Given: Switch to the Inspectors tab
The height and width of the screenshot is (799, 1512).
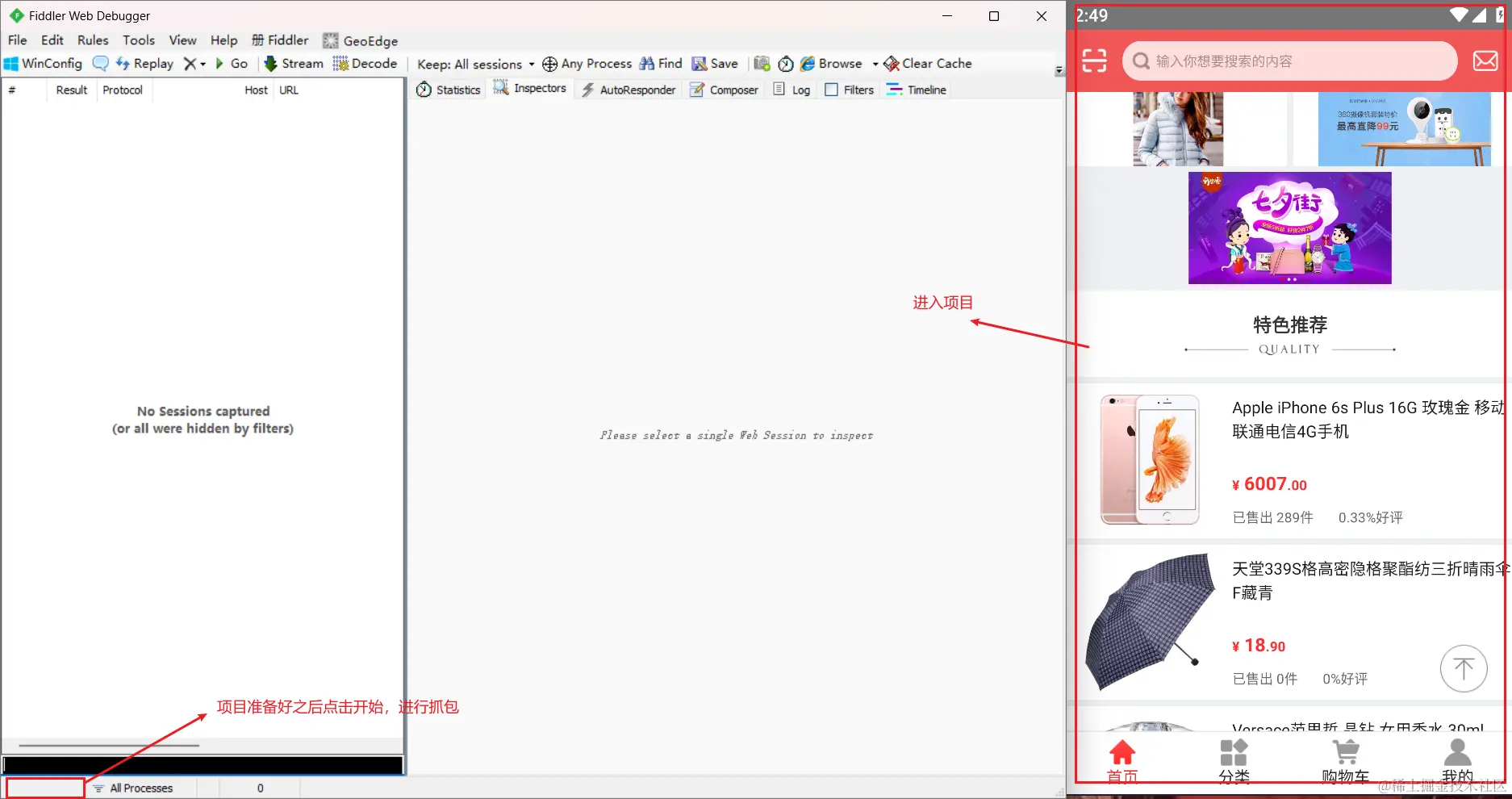Looking at the screenshot, I should [x=530, y=89].
